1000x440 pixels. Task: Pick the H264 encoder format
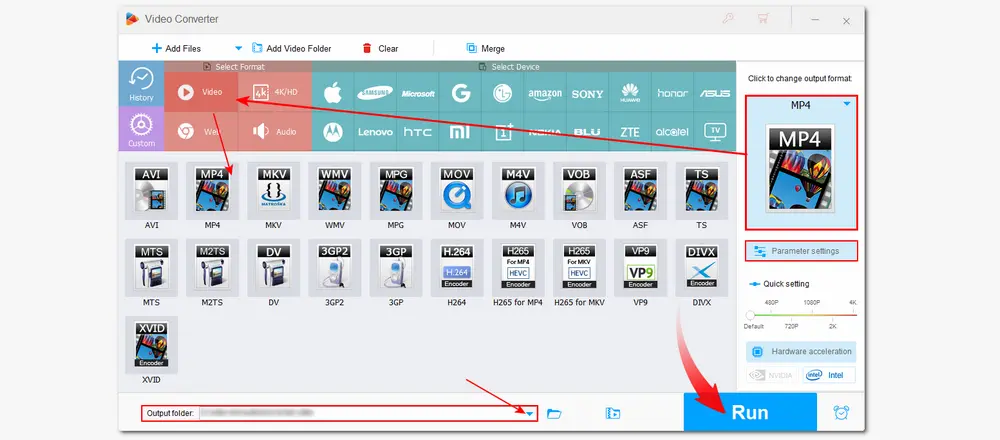tap(457, 268)
